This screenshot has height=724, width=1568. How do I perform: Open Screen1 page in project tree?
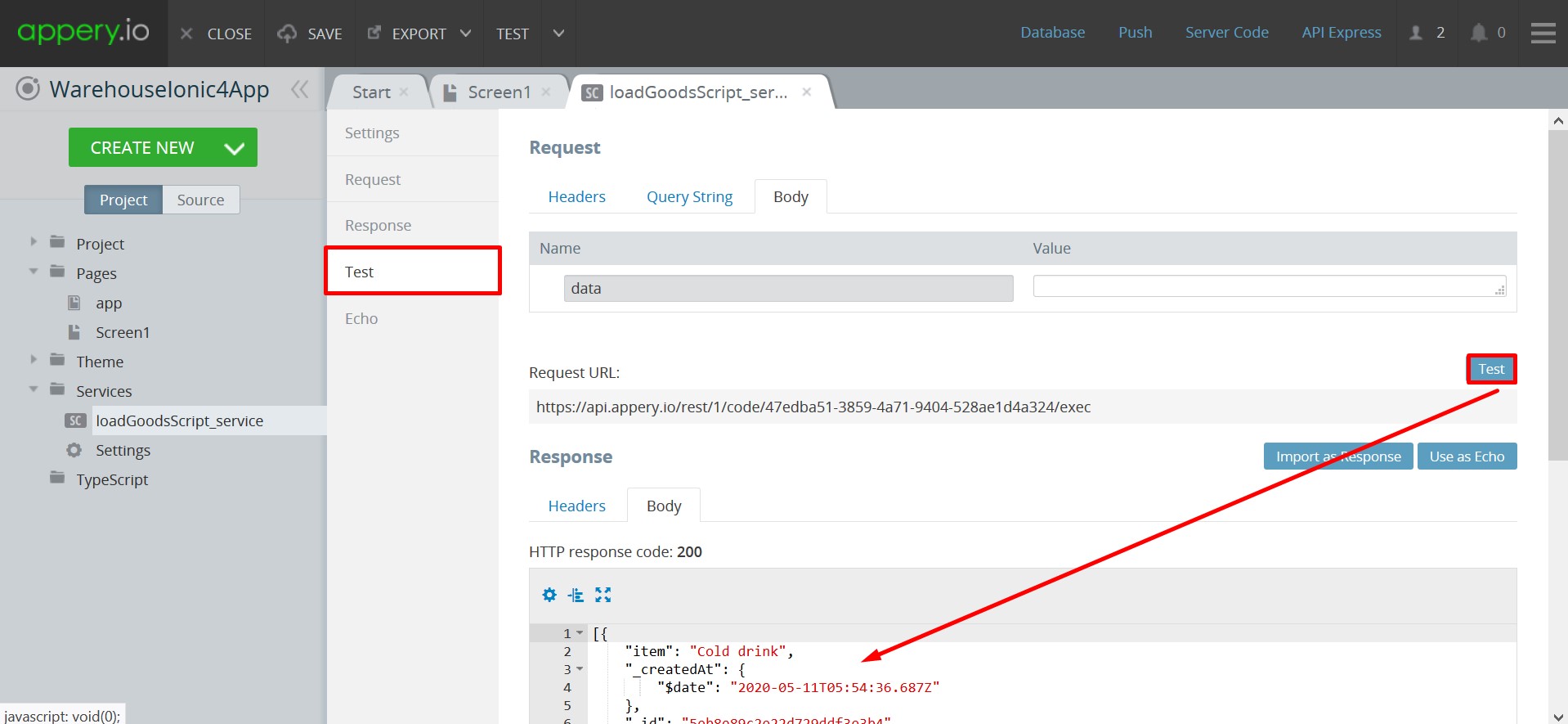click(123, 332)
